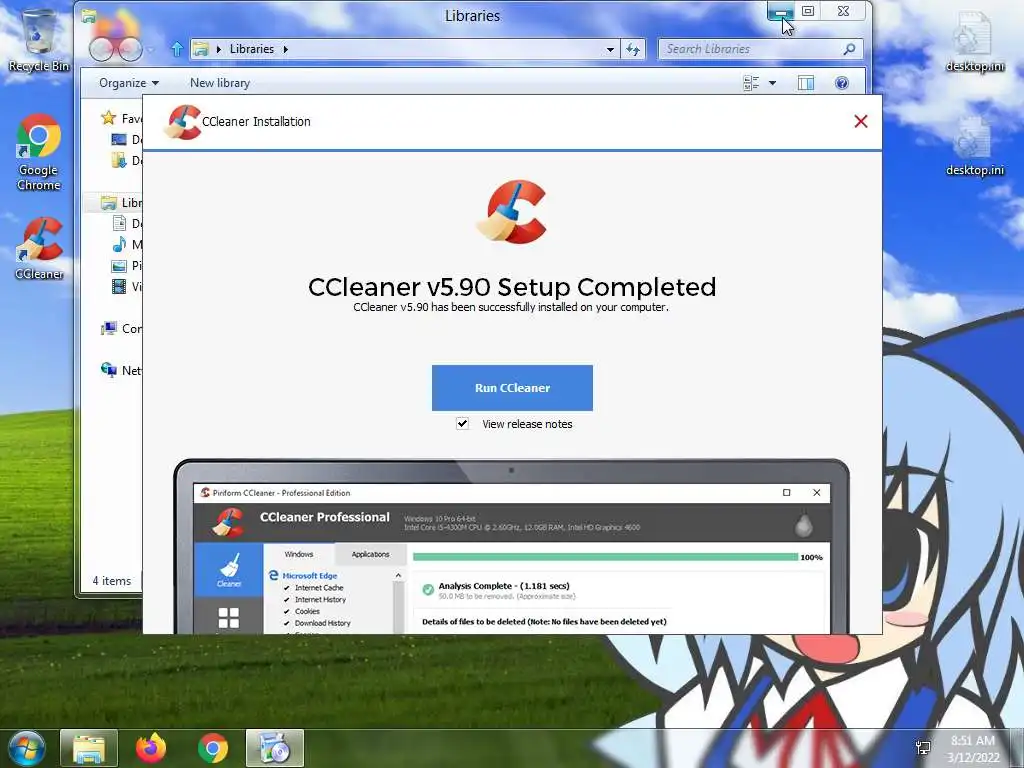This screenshot has width=1024, height=768.
Task: Show the taskbar clock and date
Action: pyautogui.click(x=973, y=748)
